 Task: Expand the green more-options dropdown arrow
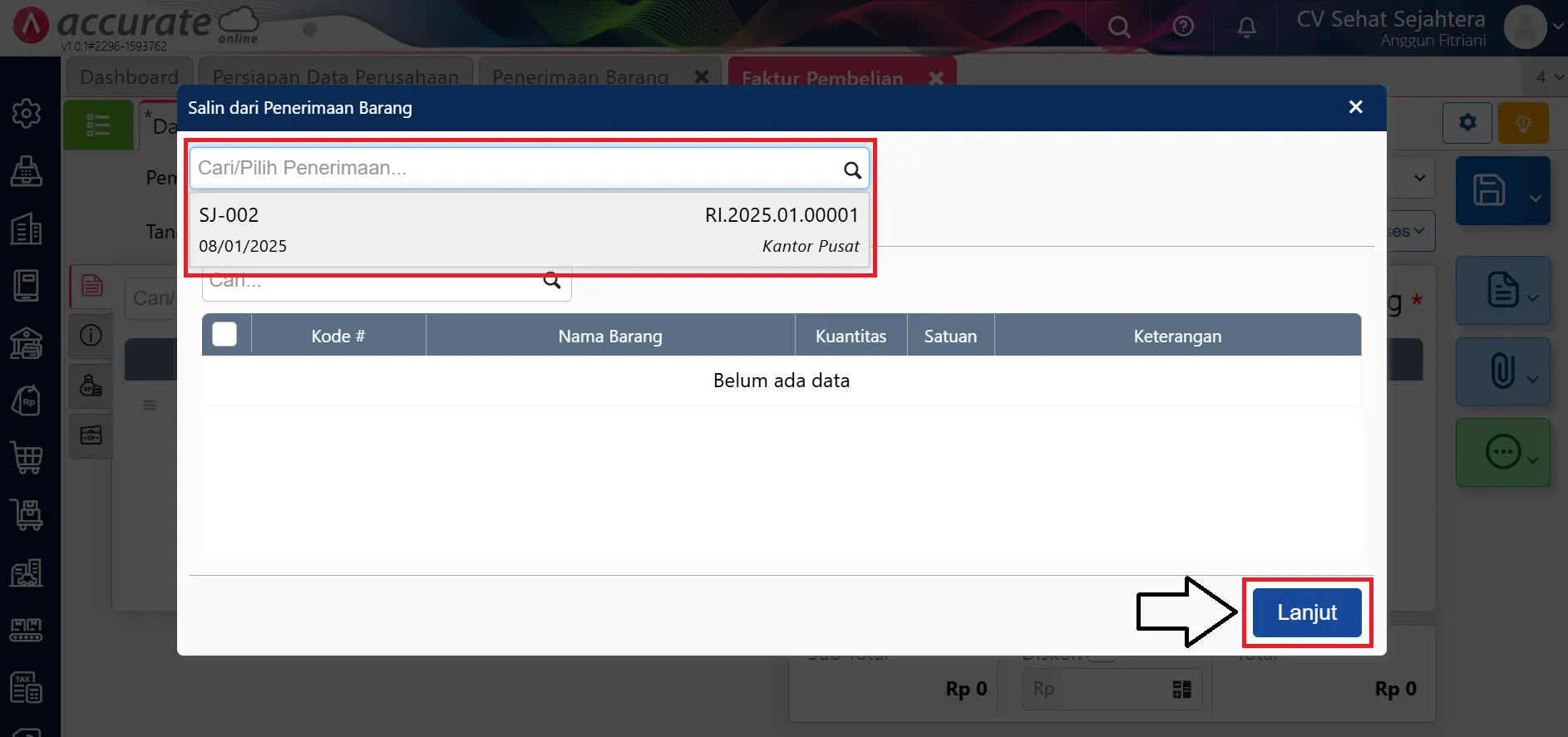tap(1532, 459)
